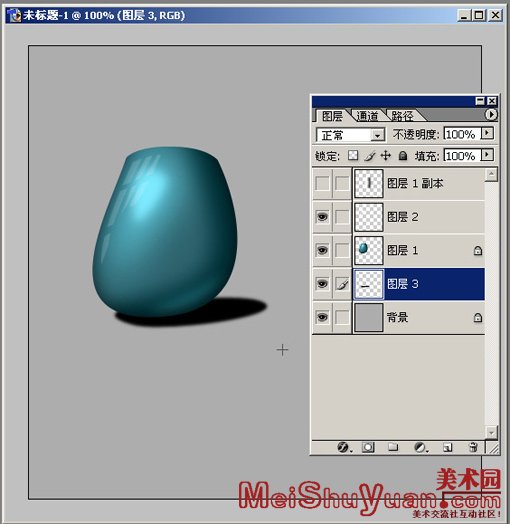This screenshot has width=510, height=524.
Task: Expand the 填充 fill slider arrow
Action: [x=487, y=155]
